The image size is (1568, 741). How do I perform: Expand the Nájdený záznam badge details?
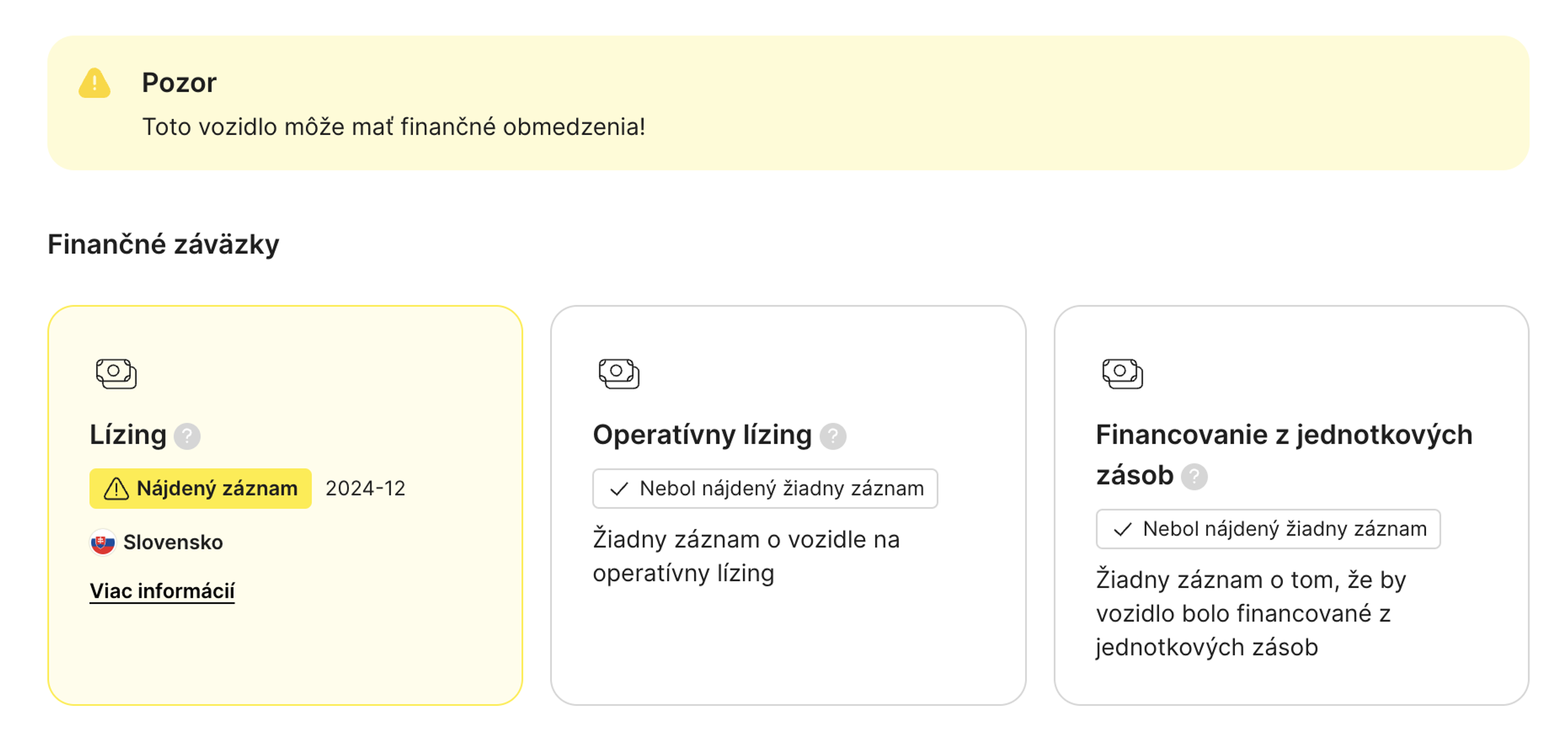pos(201,488)
